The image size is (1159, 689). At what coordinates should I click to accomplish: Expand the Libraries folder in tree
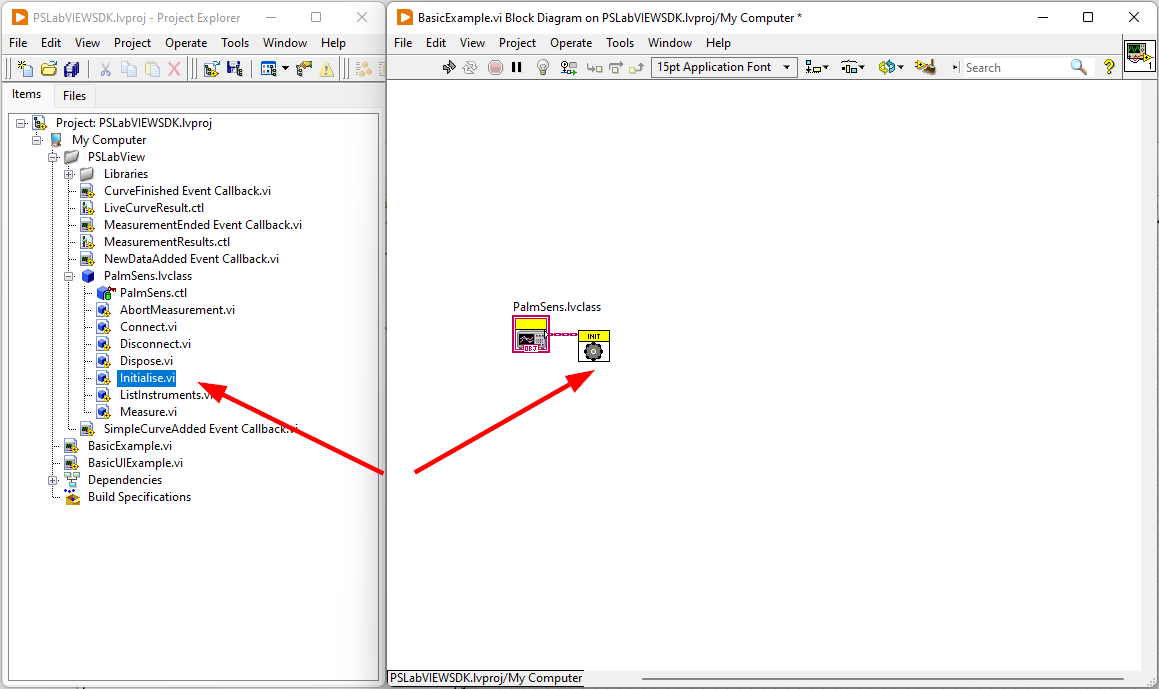pos(69,174)
